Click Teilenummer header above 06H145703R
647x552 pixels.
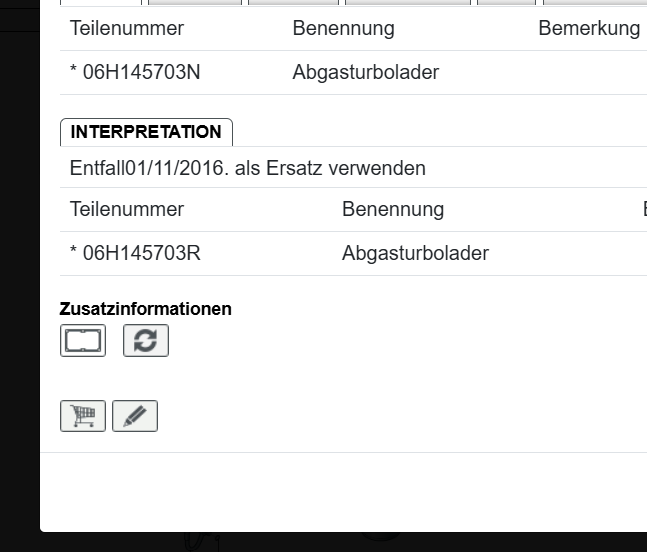coord(127,209)
